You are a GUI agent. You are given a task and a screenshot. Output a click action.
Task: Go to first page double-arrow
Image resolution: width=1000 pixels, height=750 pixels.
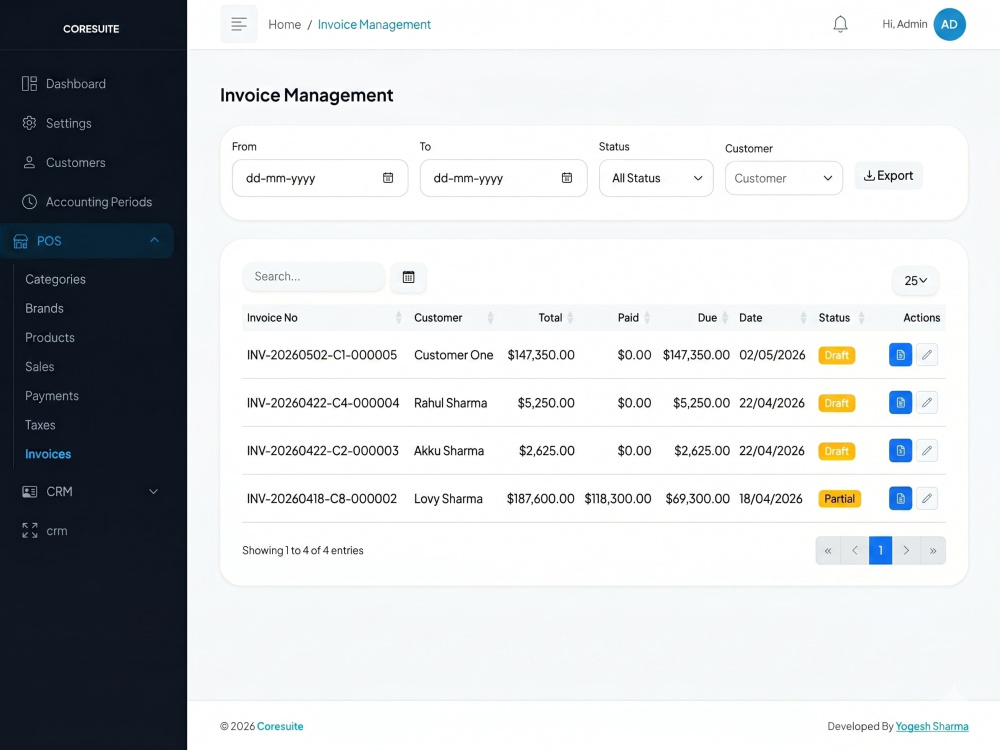[828, 550]
